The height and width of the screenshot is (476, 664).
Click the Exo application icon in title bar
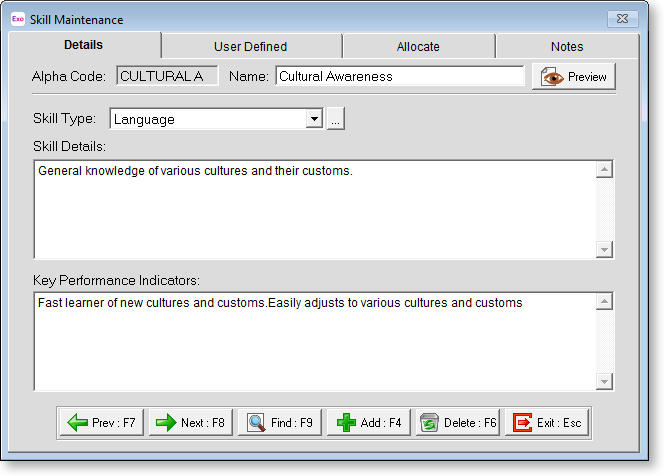tap(18, 18)
